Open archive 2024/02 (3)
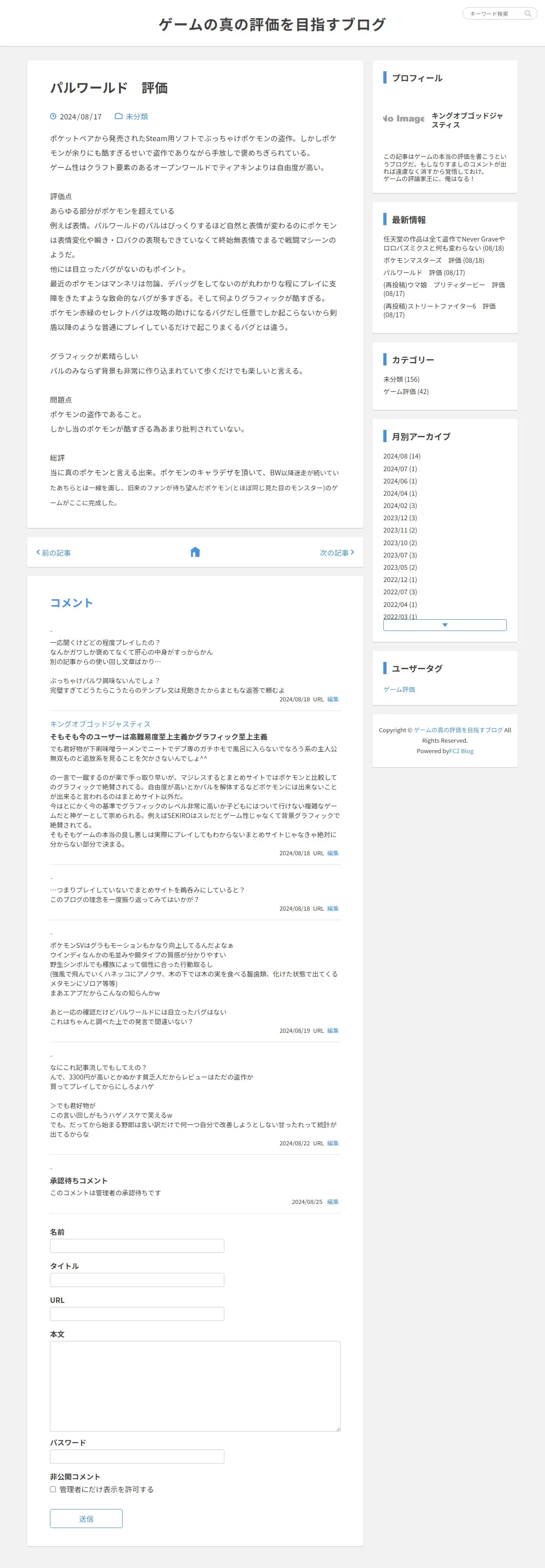Image resolution: width=545 pixels, height=1568 pixels. click(x=400, y=505)
